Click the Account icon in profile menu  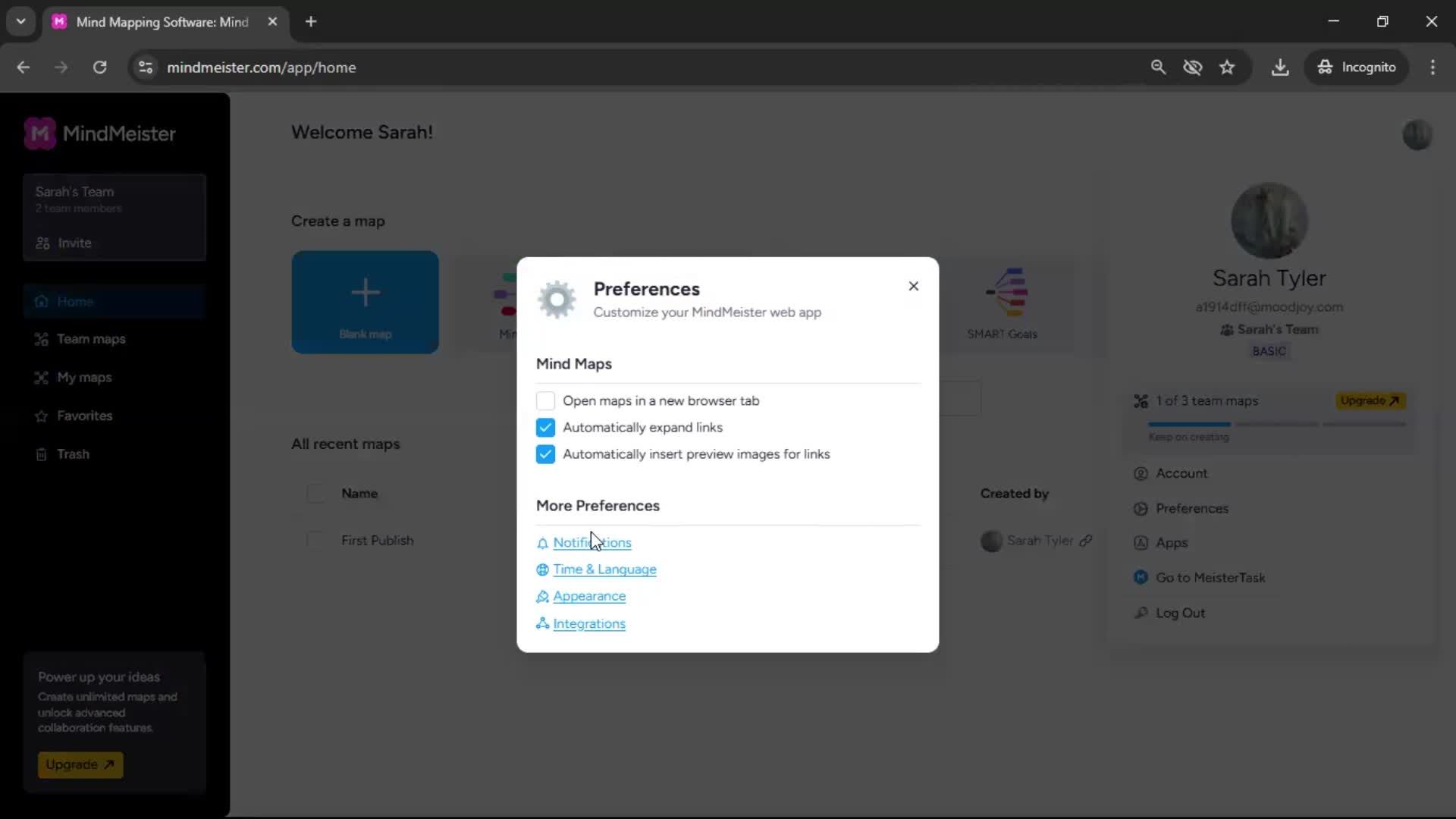point(1141,474)
